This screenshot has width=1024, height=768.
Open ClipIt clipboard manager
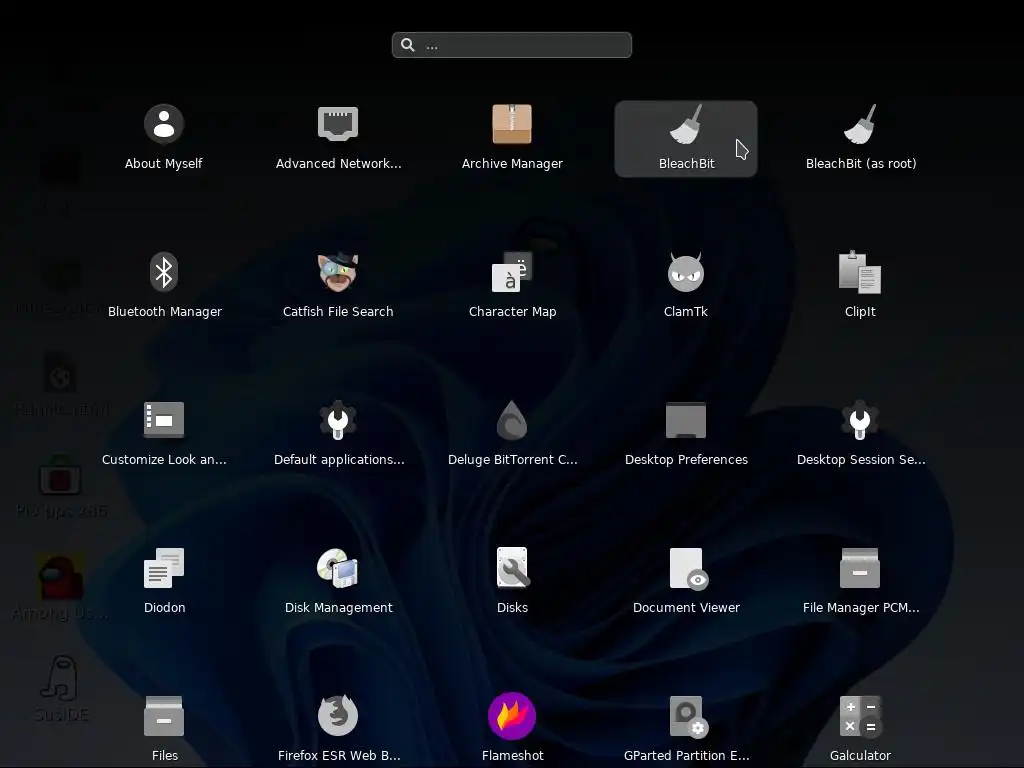[x=860, y=286]
